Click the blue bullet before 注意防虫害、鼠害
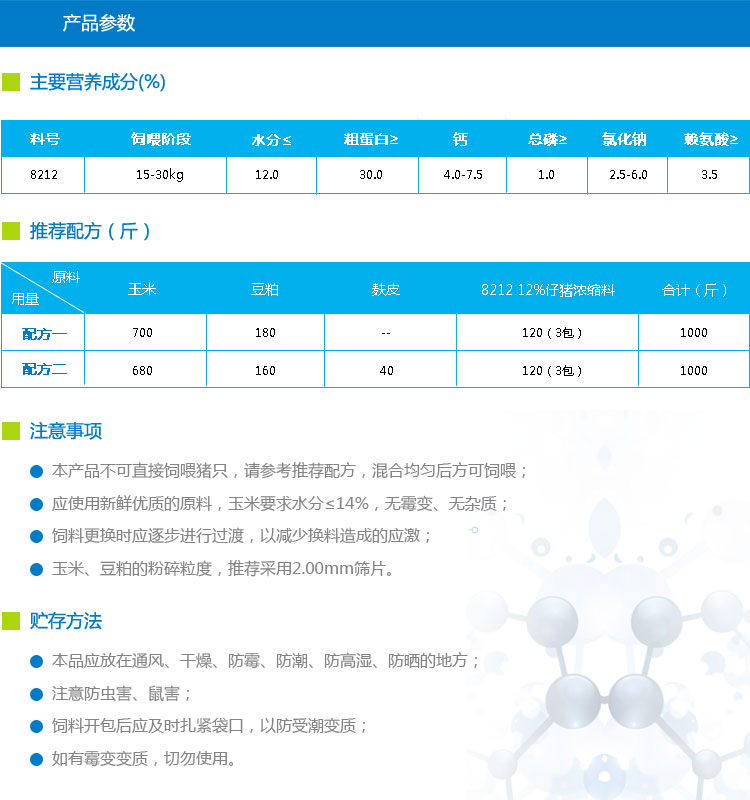The image size is (750, 800). point(37,693)
